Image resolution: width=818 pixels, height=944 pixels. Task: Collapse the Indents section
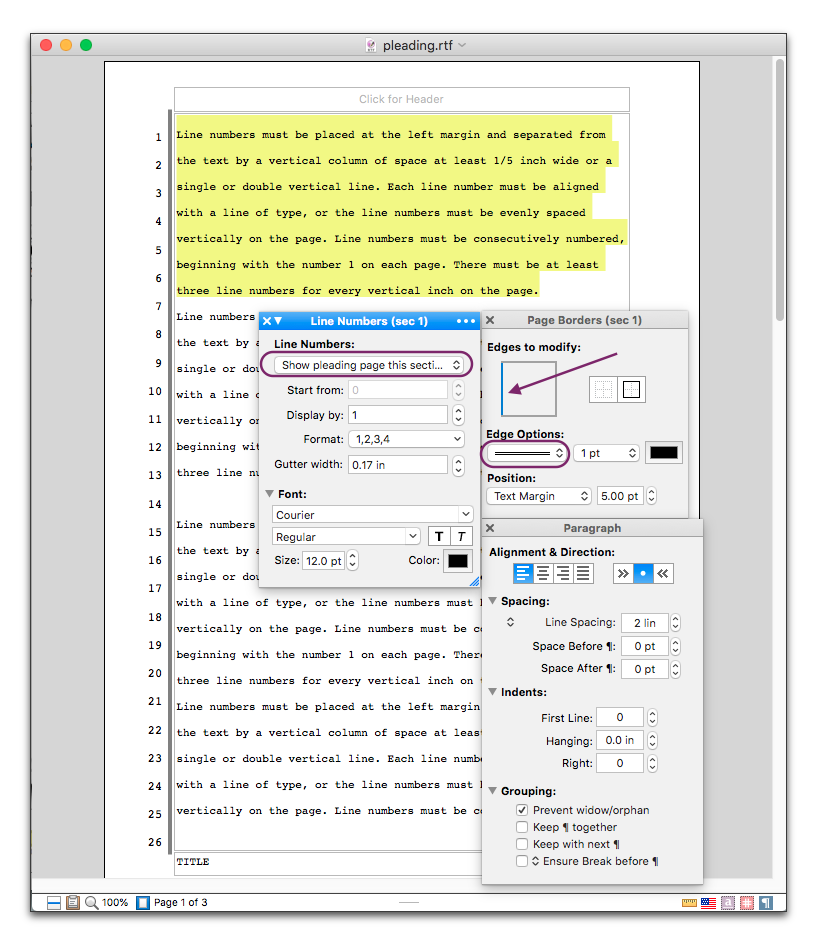point(493,692)
